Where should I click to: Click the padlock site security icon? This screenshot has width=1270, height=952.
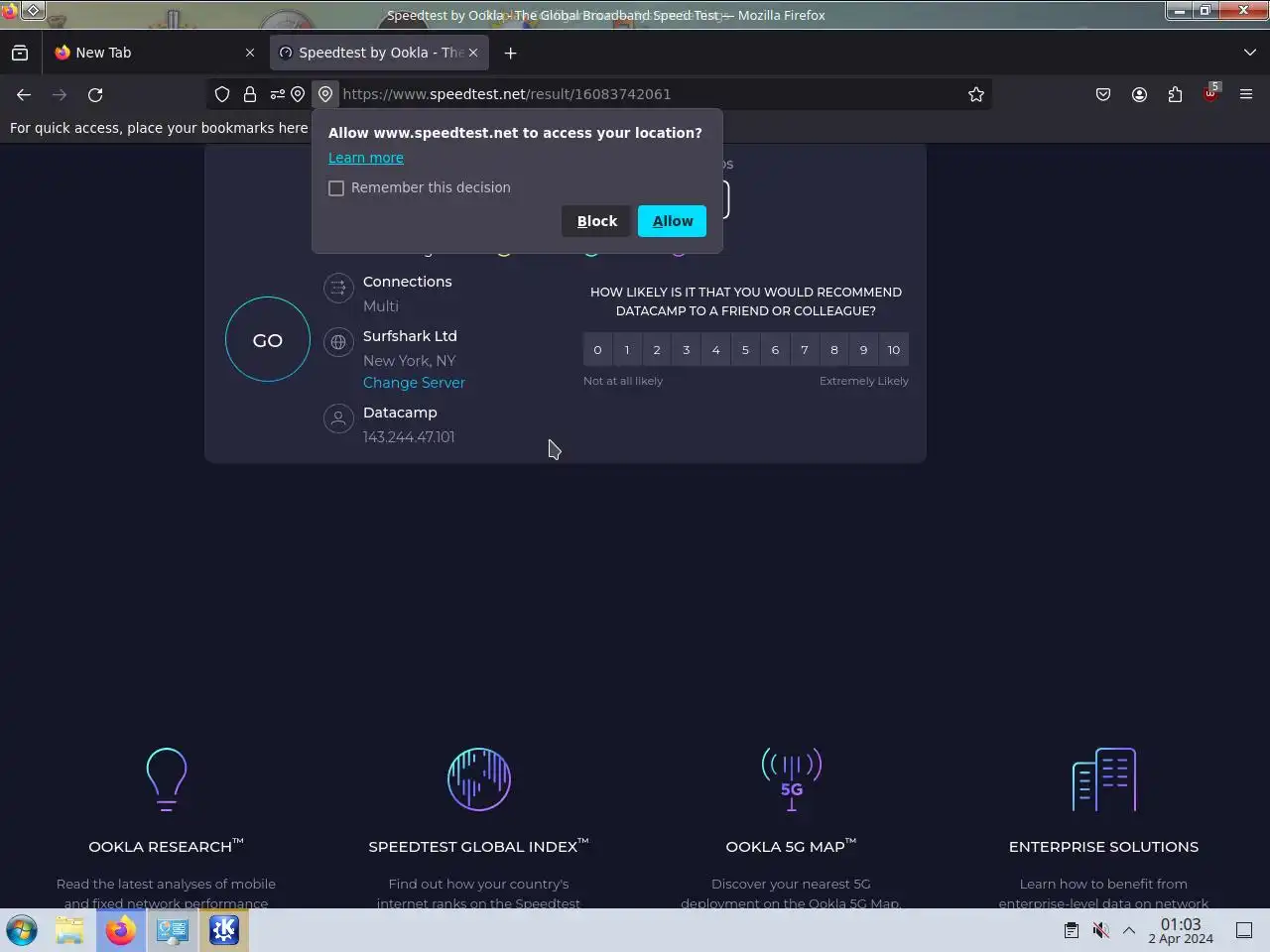coord(250,94)
